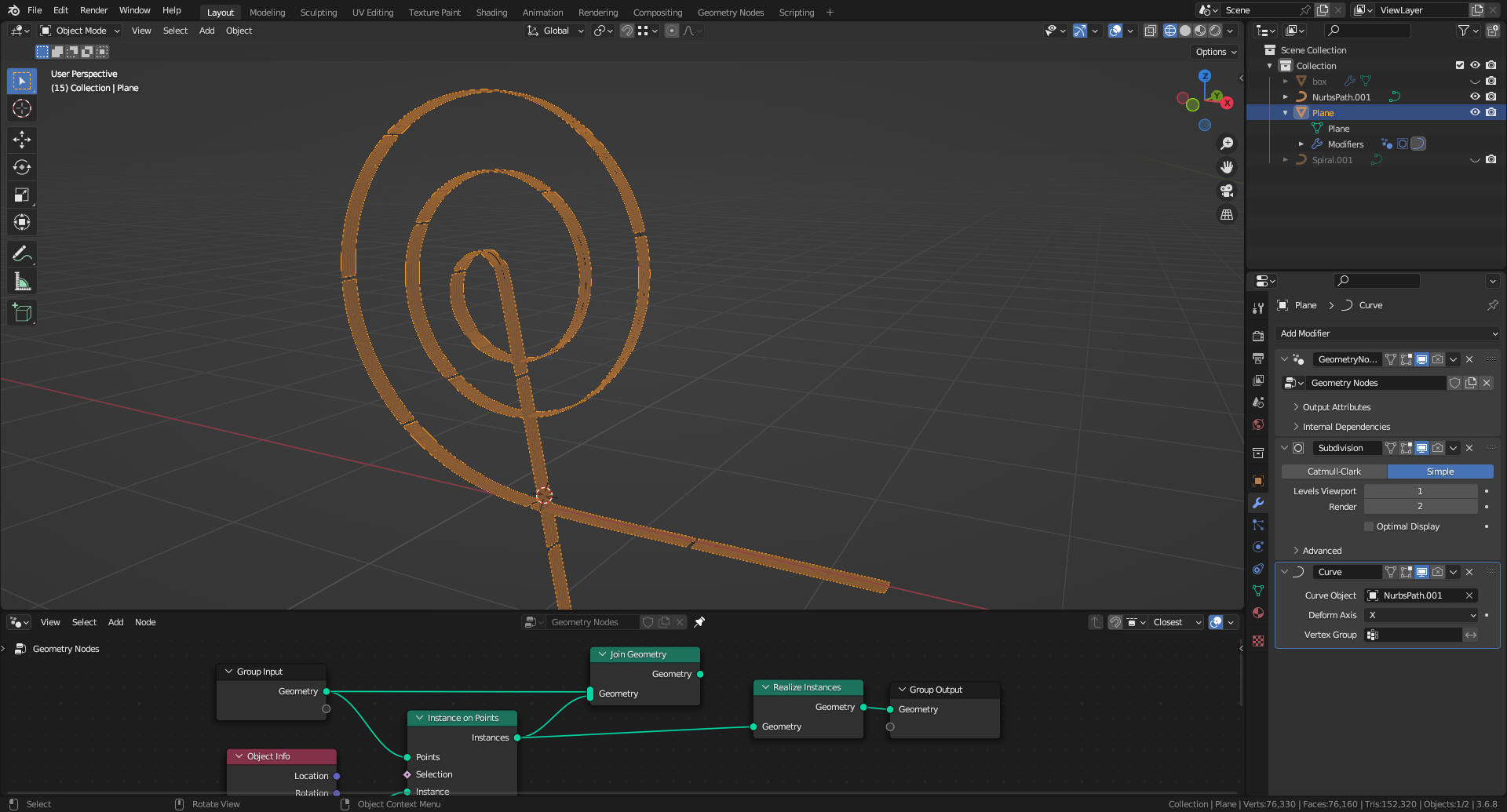The width and height of the screenshot is (1507, 812).
Task: Click Render levels value field
Action: click(x=1421, y=507)
